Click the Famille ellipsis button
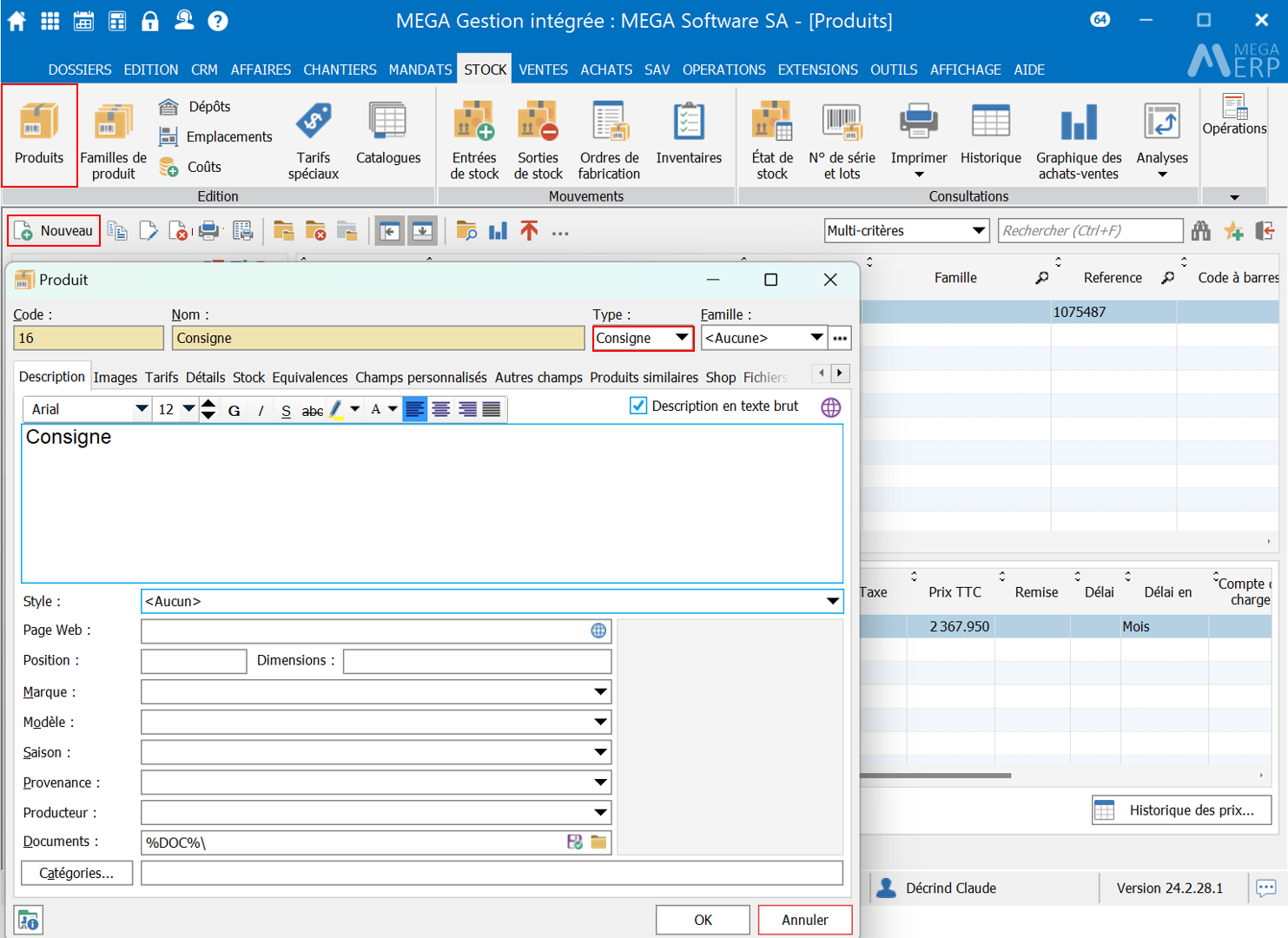 [840, 338]
